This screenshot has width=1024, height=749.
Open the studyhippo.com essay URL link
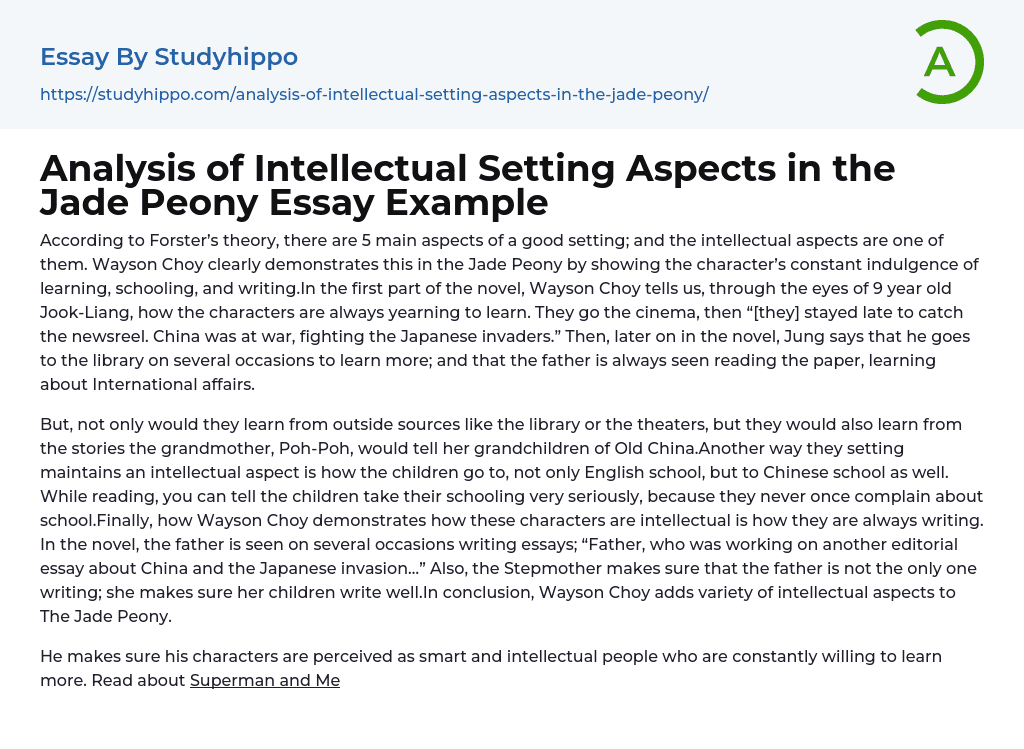374,94
